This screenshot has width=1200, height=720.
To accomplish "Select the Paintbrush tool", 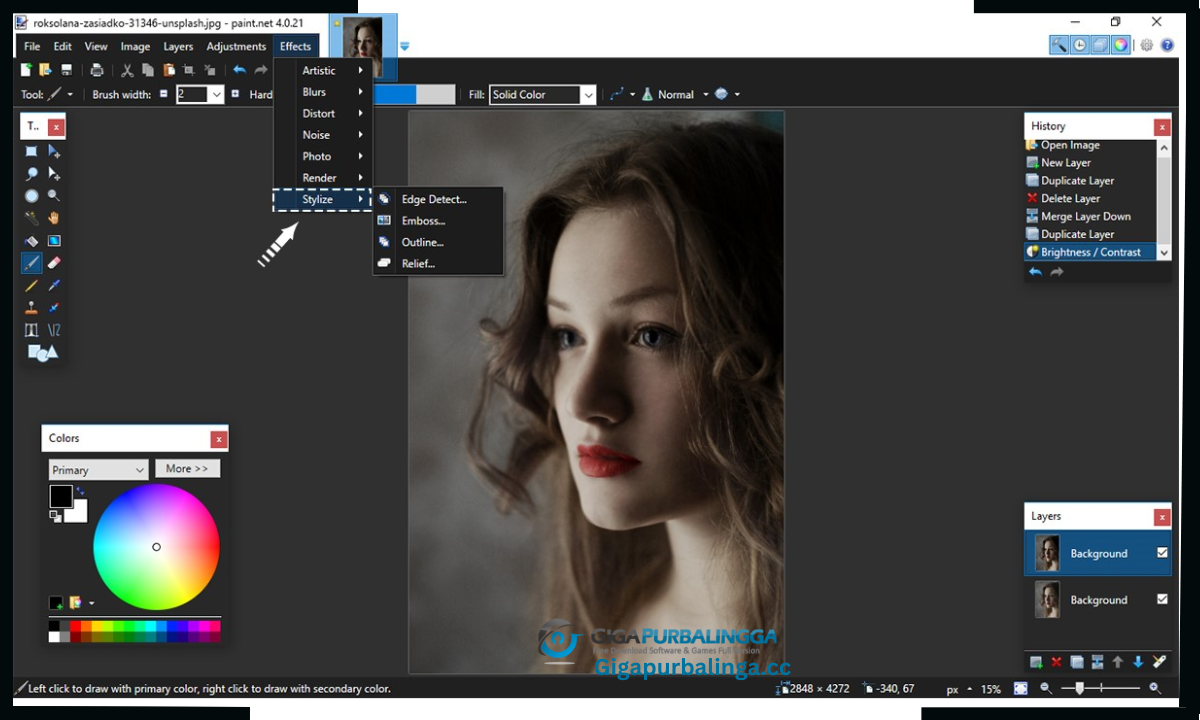I will (x=31, y=263).
